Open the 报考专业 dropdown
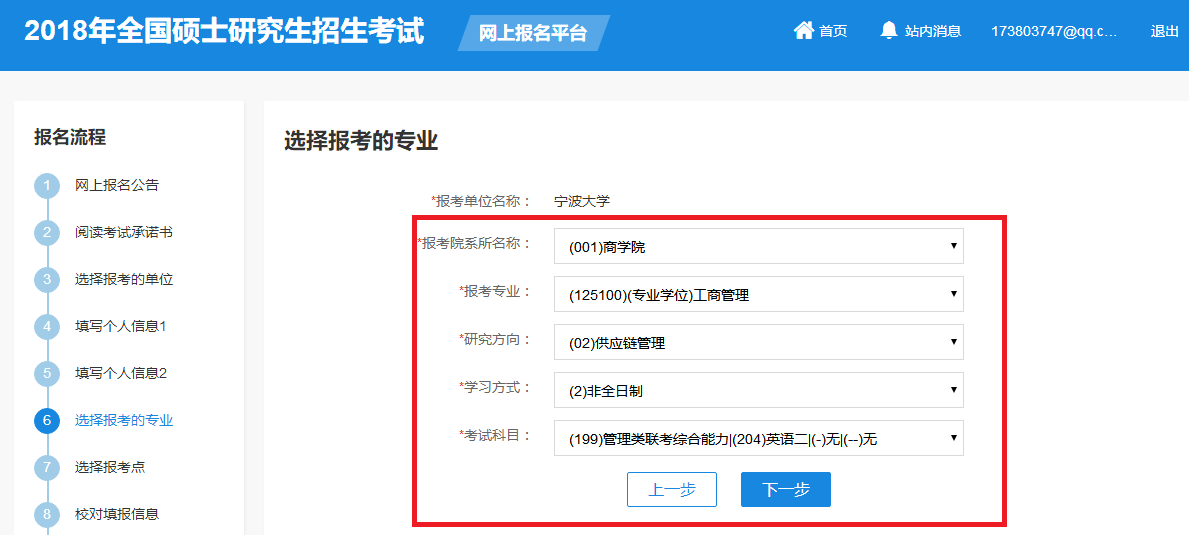 [x=758, y=294]
